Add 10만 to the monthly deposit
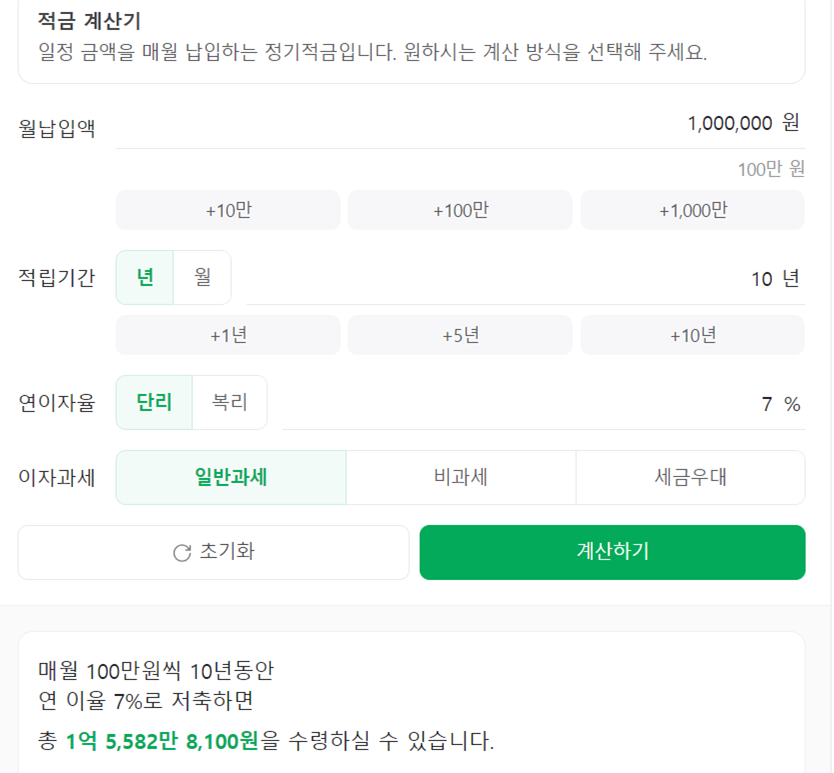Viewport: 834px width, 773px height. (x=228, y=210)
